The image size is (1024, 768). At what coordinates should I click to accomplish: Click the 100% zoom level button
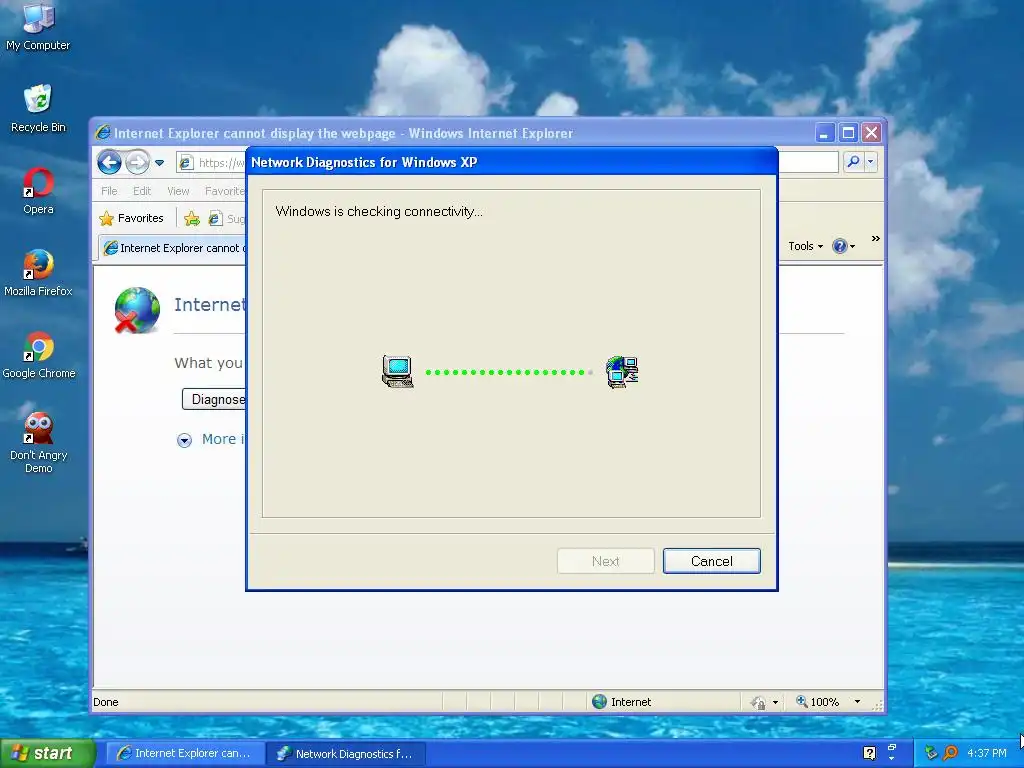click(x=818, y=702)
